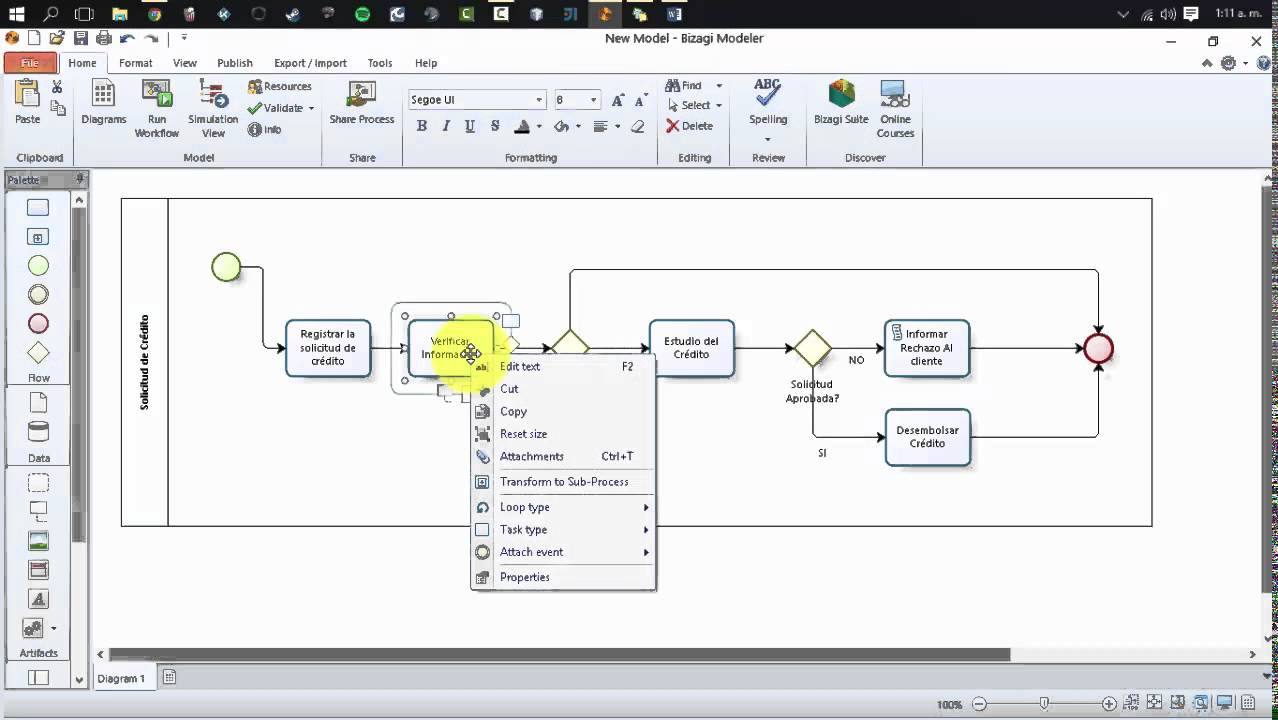1278x720 pixels.
Task: Click the 'Estudio del Crédito' task
Action: pyautogui.click(x=691, y=348)
